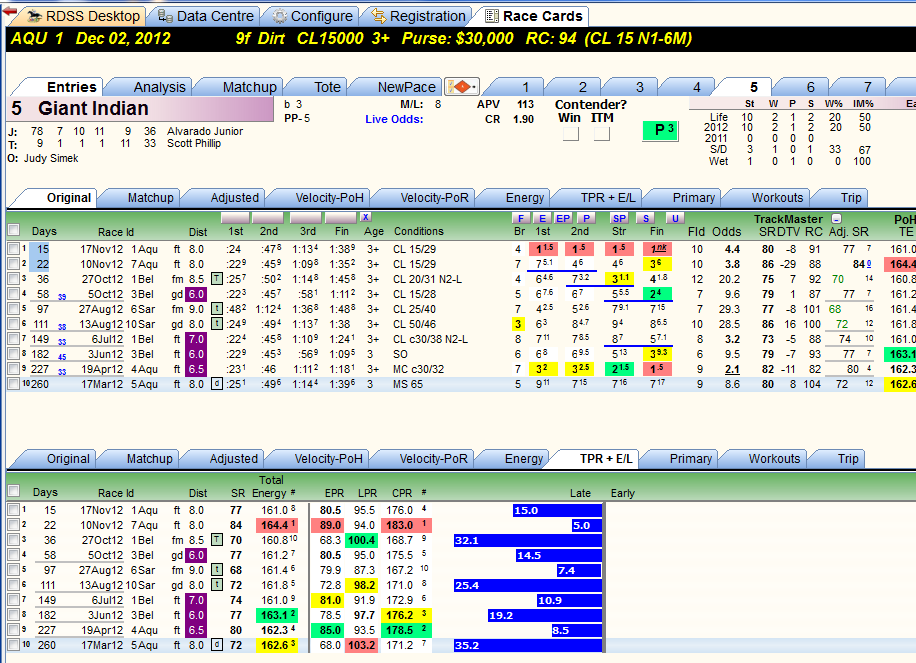The height and width of the screenshot is (663, 916).
Task: Check the 10Nov12 row in upper table
Action: tap(14, 264)
